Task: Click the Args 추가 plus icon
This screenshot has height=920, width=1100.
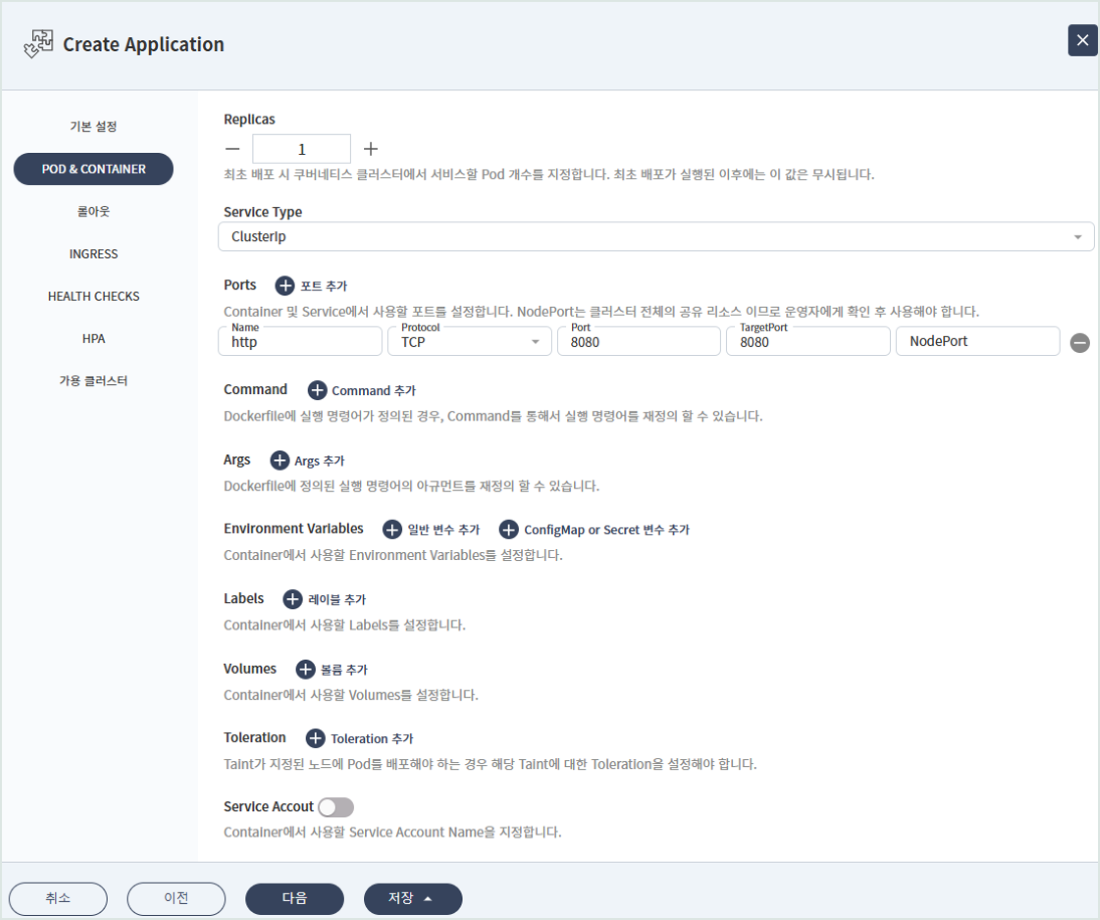Action: [x=280, y=460]
